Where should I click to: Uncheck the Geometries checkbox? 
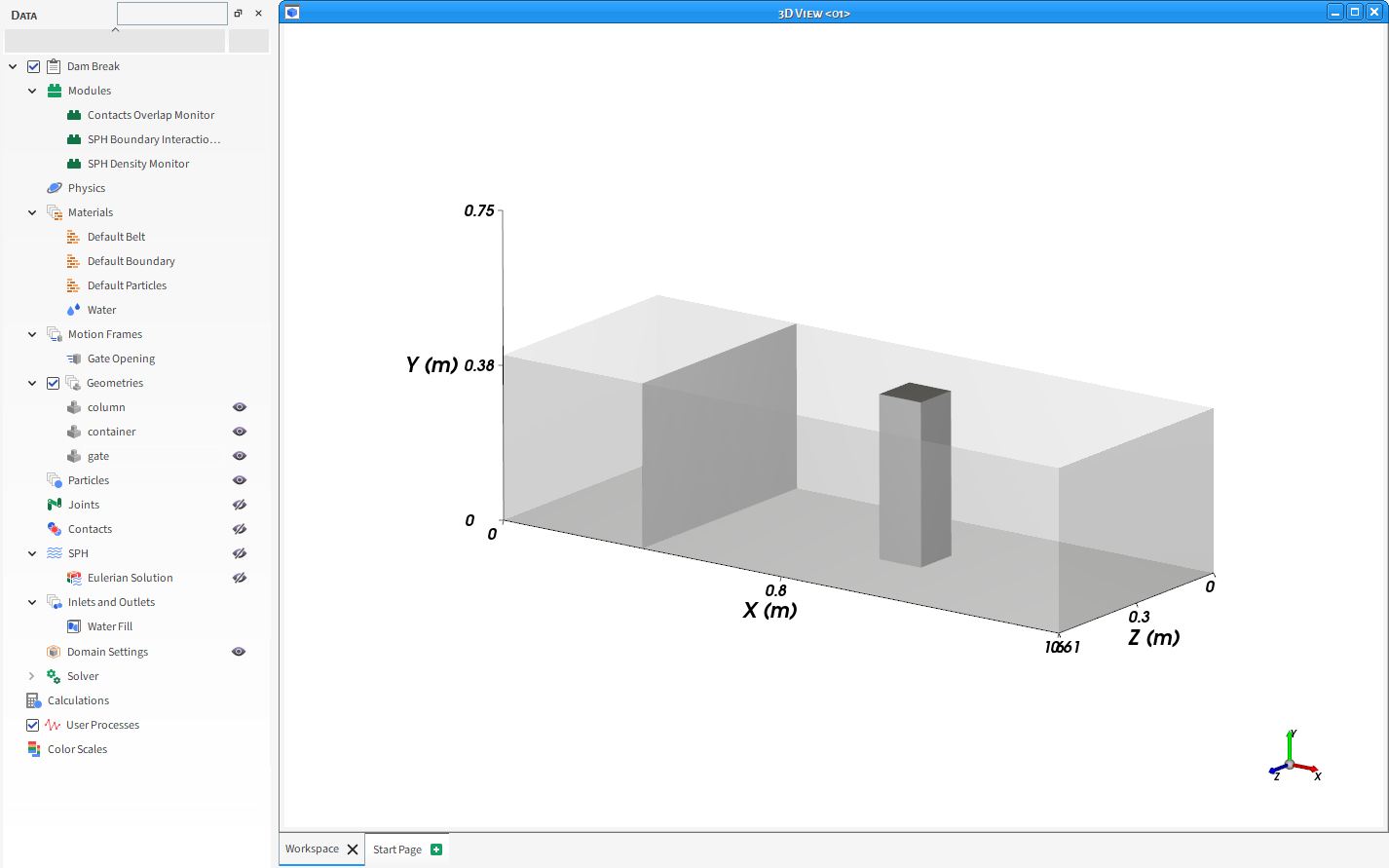[x=54, y=383]
